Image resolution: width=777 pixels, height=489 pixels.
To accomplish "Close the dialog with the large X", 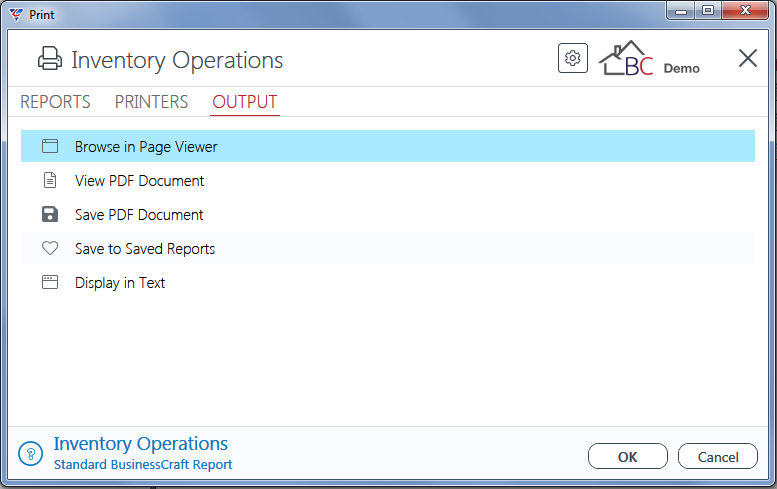I will [x=747, y=58].
